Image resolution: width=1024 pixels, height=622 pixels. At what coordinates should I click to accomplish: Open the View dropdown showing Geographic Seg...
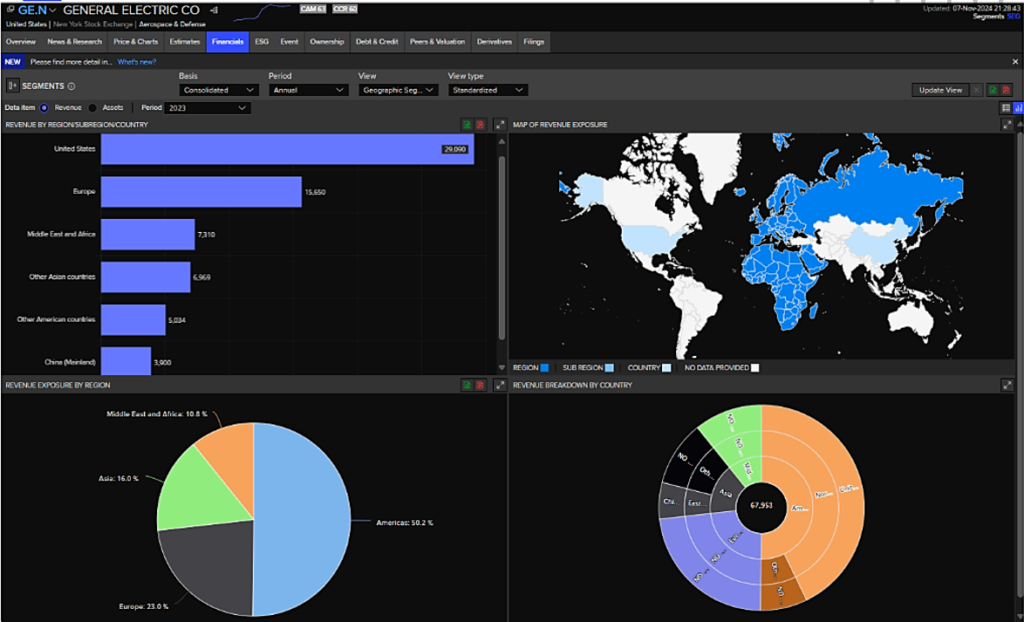[x=398, y=90]
